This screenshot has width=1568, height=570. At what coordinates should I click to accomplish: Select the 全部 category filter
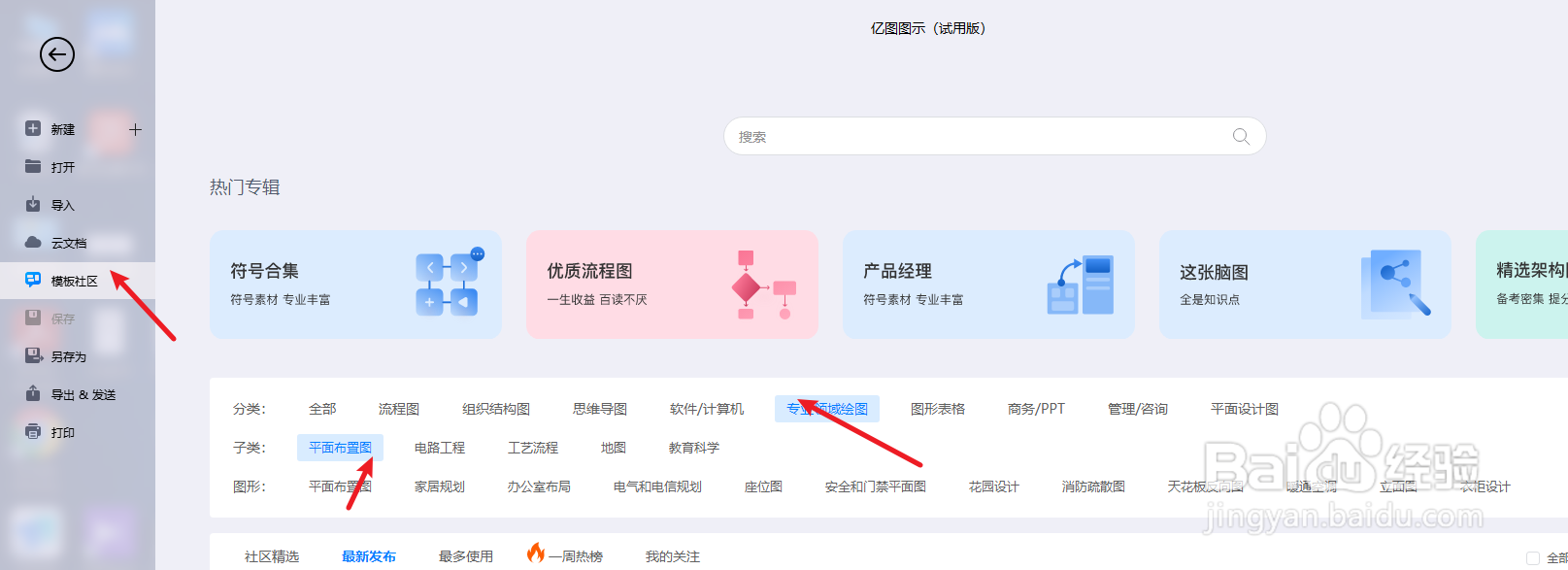[x=322, y=409]
